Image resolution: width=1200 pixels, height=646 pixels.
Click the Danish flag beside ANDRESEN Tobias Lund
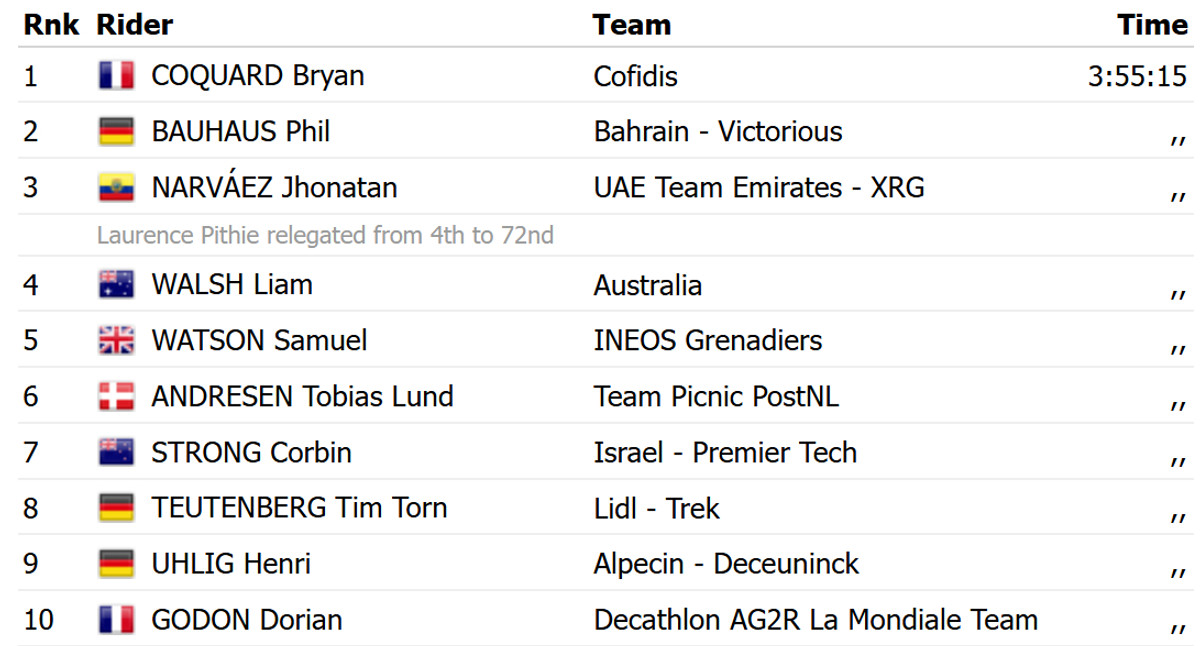pyautogui.click(x=116, y=397)
